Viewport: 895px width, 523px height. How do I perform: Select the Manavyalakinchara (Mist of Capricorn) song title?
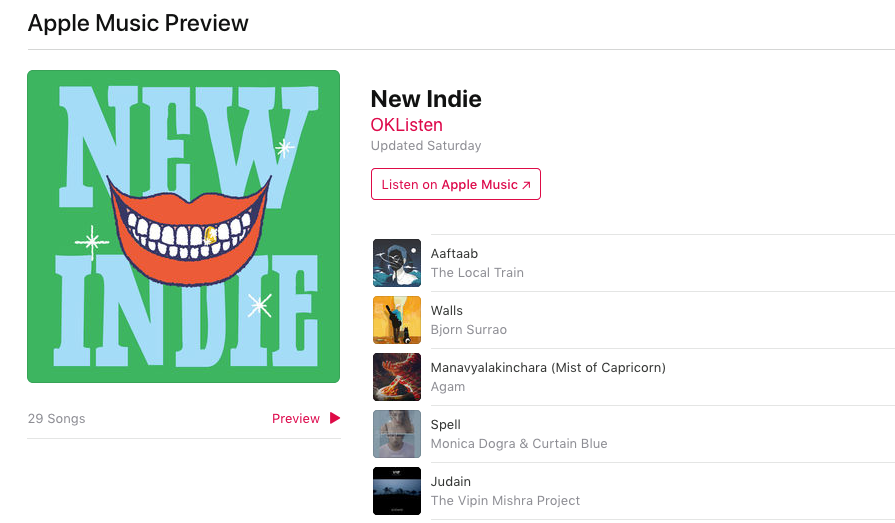548,368
